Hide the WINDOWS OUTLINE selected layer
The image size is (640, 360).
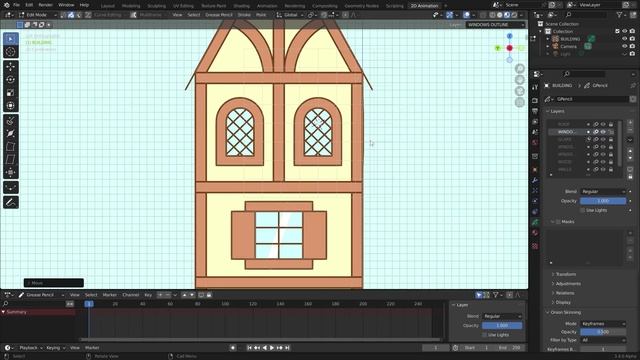(x=603, y=132)
